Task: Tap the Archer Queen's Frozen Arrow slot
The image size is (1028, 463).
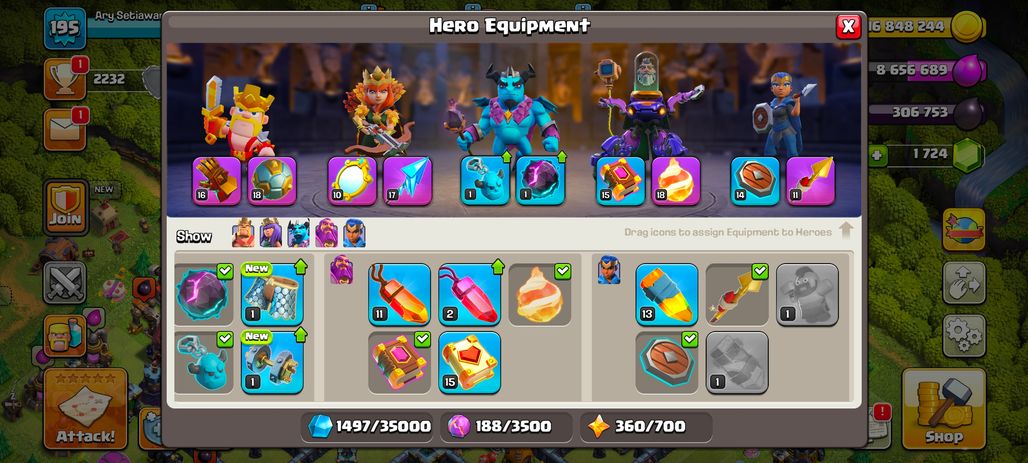Action: (407, 181)
